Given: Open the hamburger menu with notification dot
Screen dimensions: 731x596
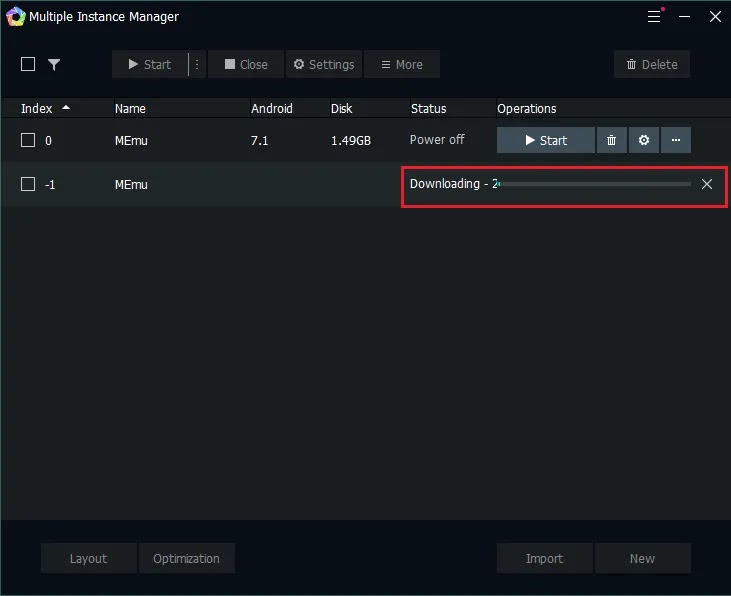Looking at the screenshot, I should 655,16.
